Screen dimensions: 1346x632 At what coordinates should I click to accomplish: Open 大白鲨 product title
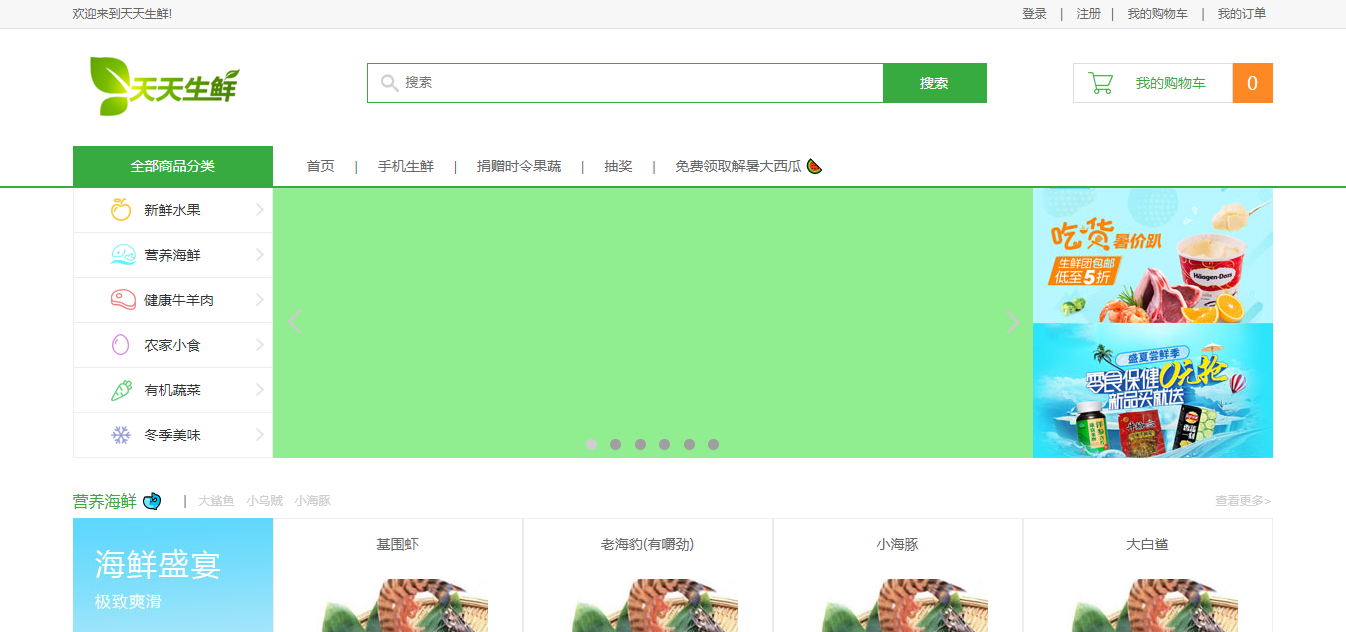pos(1148,545)
